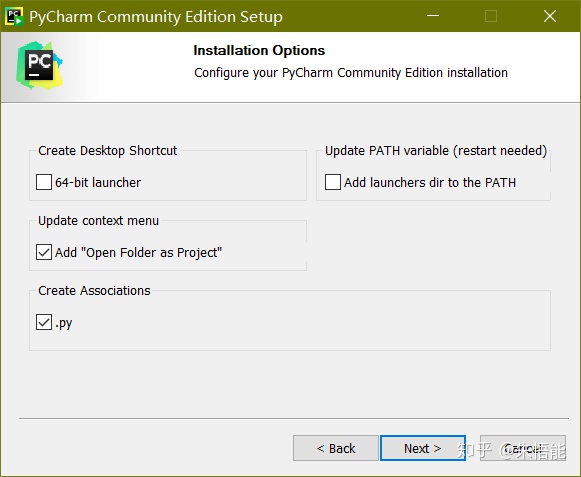Close the PyCharm Community Edition Setup window
Viewport: 581px width, 477px height.
[550, 16]
